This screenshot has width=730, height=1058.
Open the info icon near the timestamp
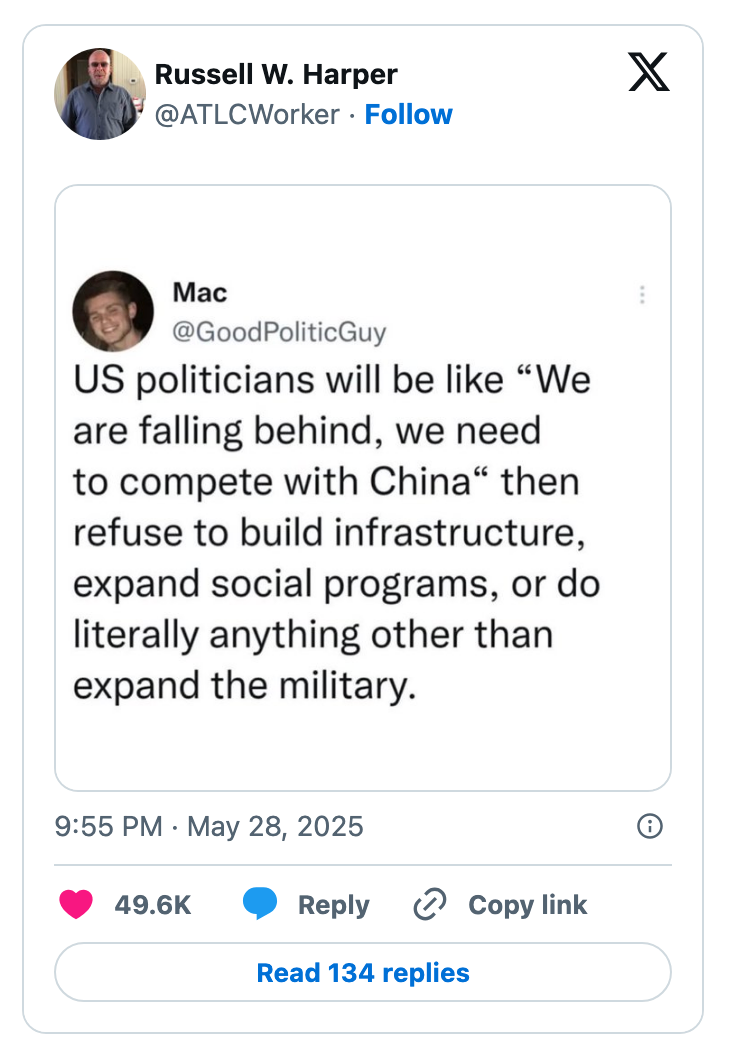pyautogui.click(x=649, y=827)
